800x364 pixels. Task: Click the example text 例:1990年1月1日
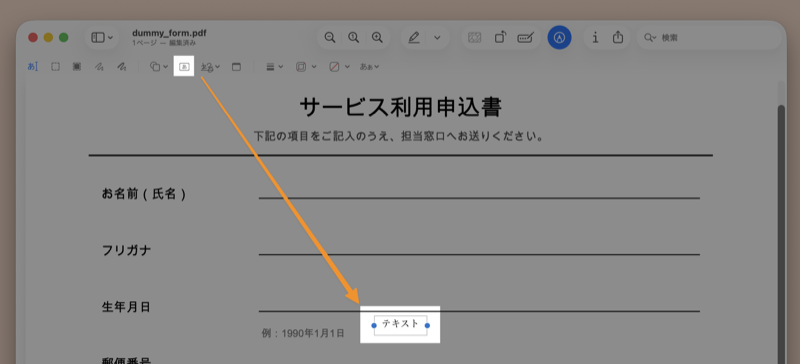(303, 333)
